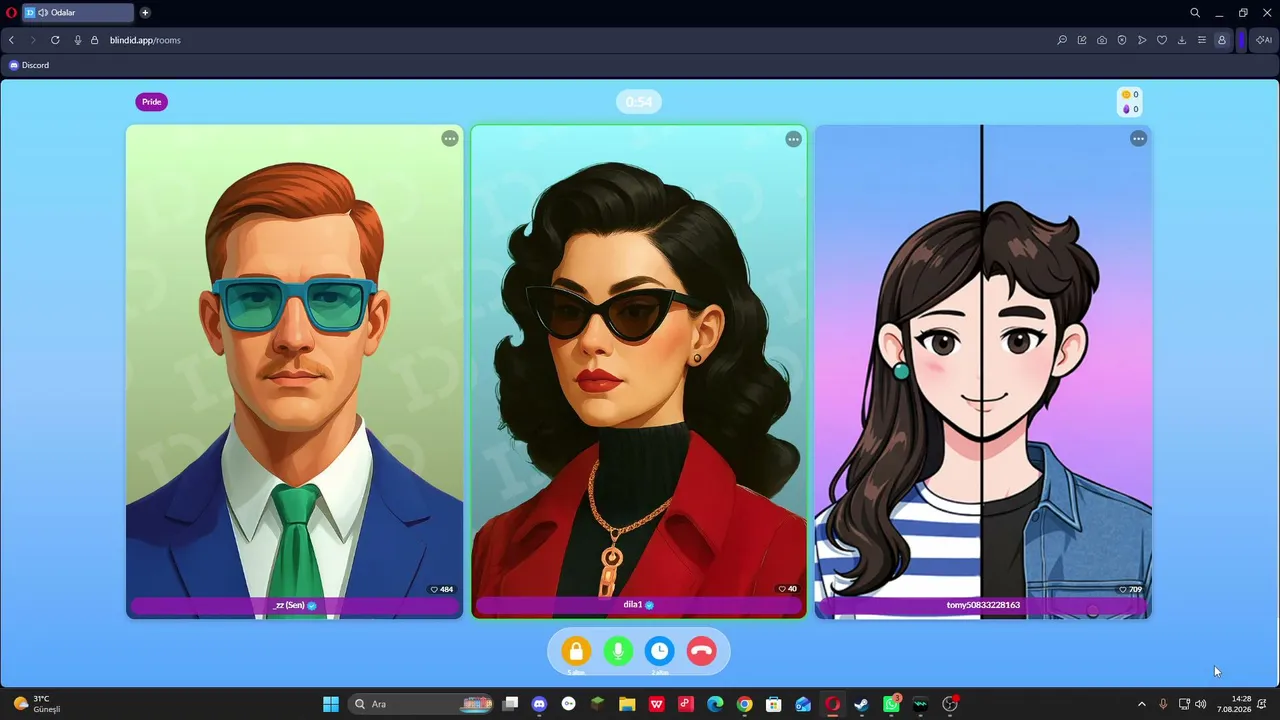Search tabs with the title bar magnifier

[1195, 13]
